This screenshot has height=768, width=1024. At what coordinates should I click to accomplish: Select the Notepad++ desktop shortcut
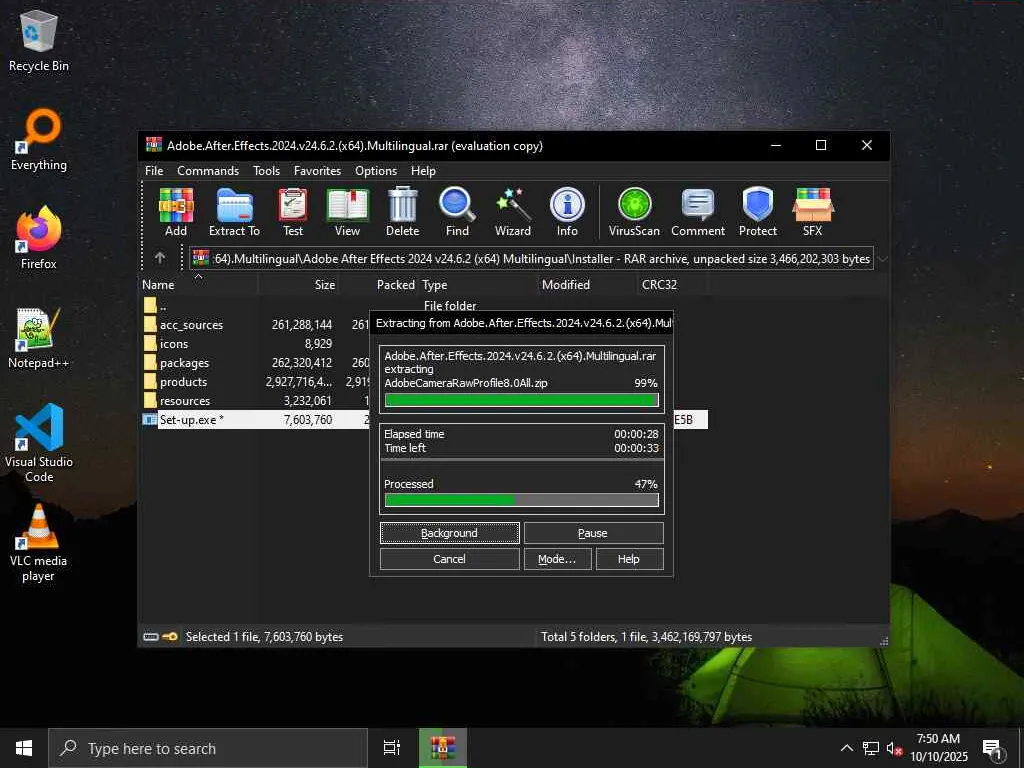[x=39, y=338]
